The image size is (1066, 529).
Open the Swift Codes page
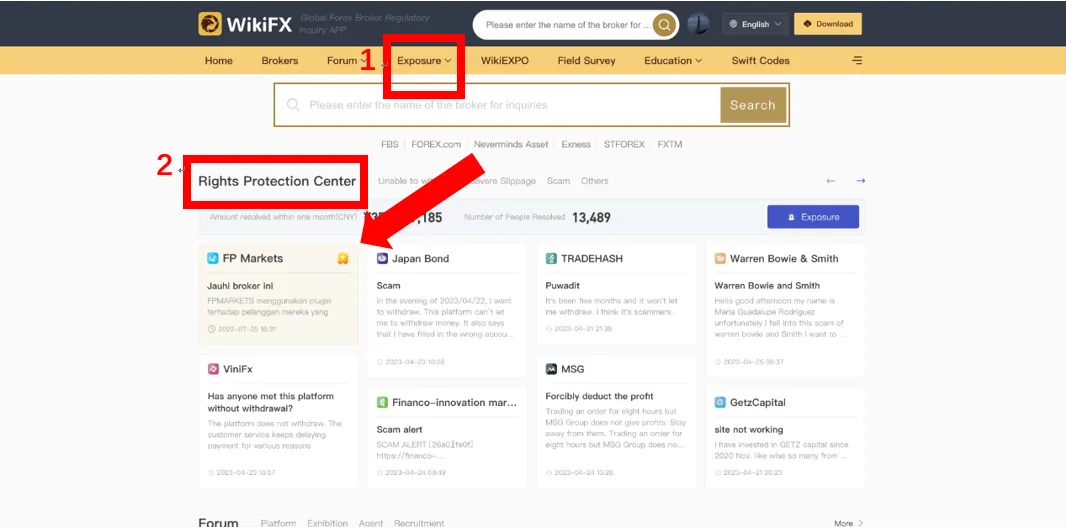(x=761, y=61)
